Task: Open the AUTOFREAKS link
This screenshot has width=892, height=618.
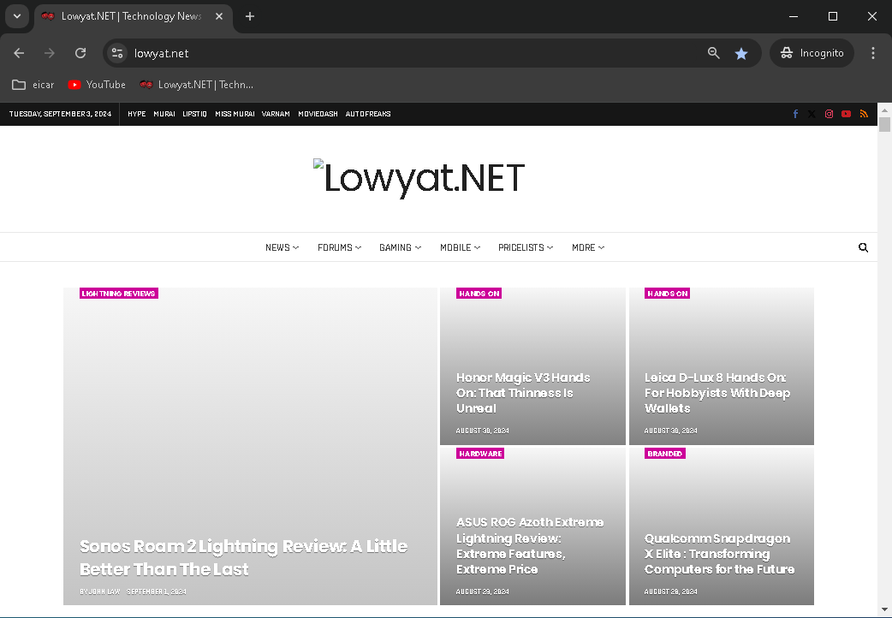Action: 368,114
